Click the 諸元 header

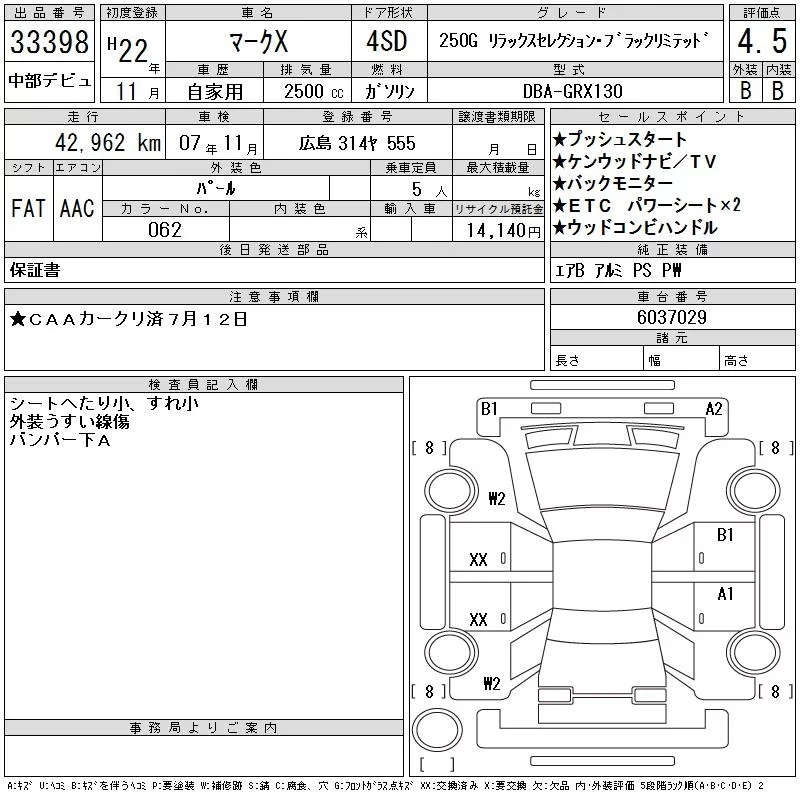tap(672, 338)
